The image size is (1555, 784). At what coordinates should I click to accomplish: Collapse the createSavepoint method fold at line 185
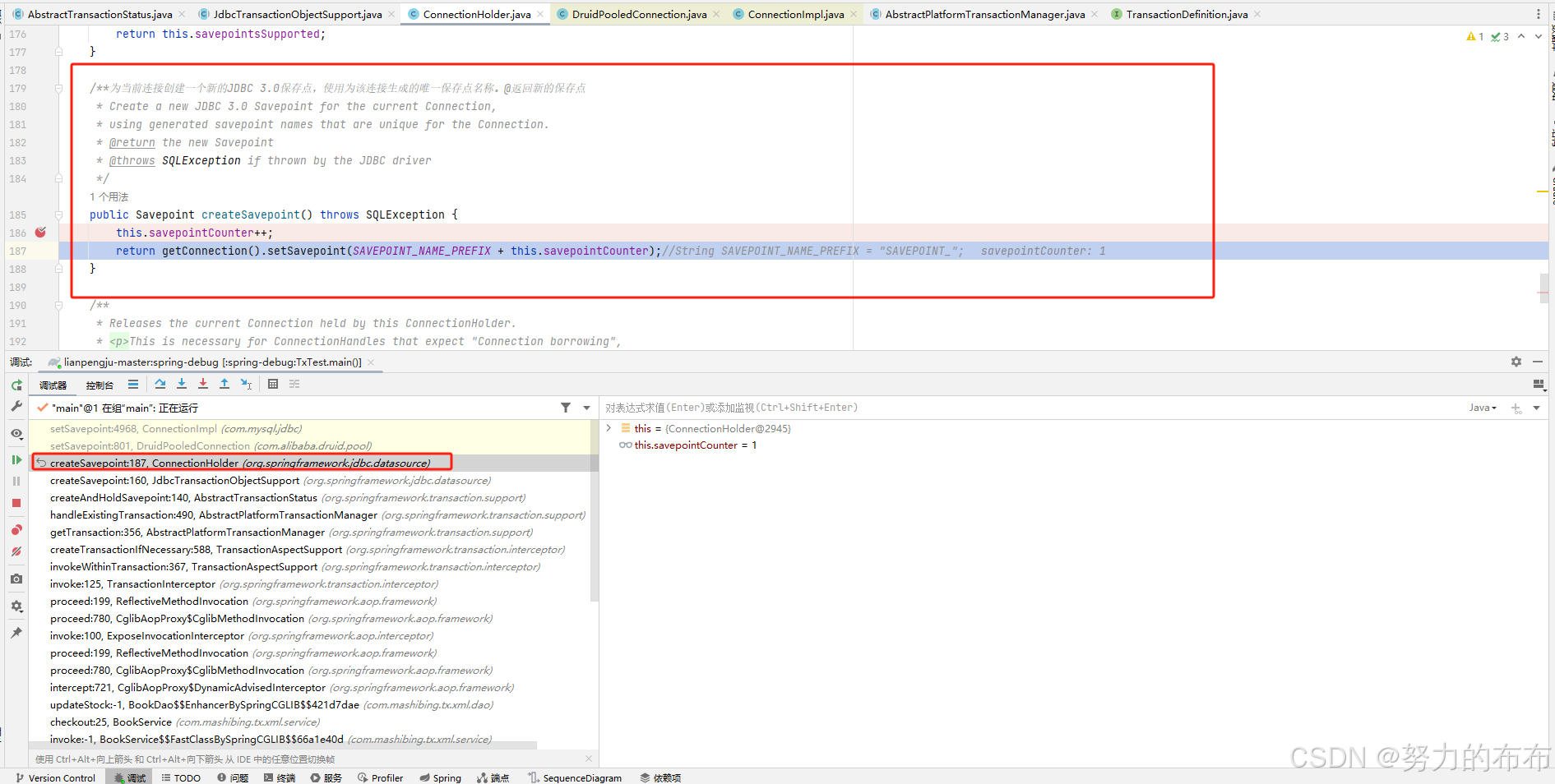[58, 214]
